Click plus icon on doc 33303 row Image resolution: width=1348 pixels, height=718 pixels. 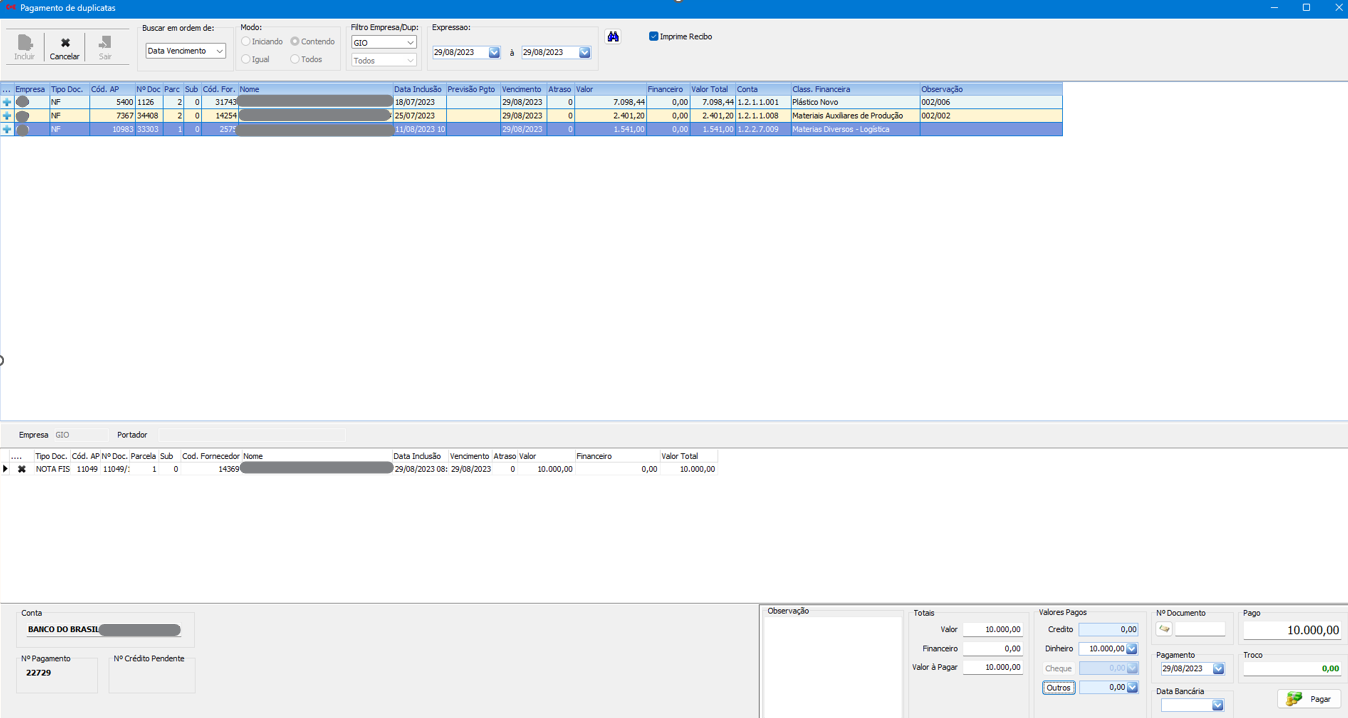7,130
